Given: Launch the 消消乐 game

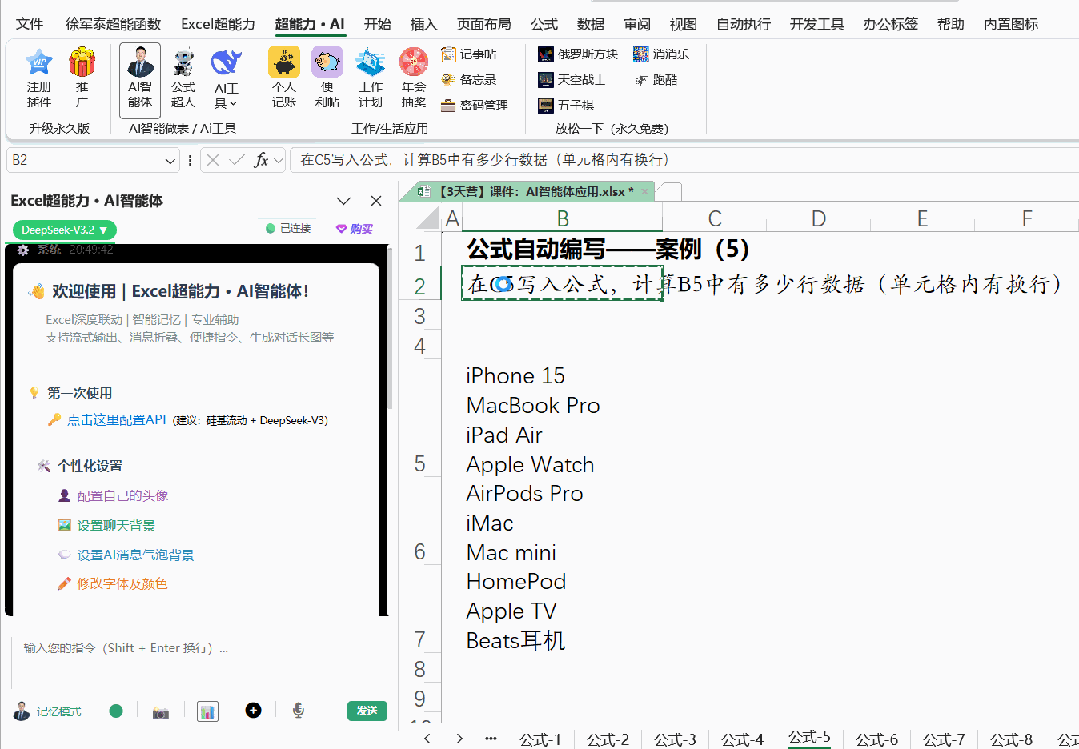Looking at the screenshot, I should tap(661, 54).
